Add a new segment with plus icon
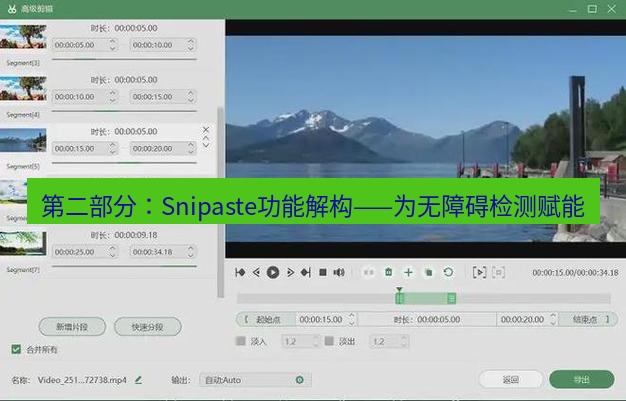This screenshot has height=401, width=626. [408, 272]
